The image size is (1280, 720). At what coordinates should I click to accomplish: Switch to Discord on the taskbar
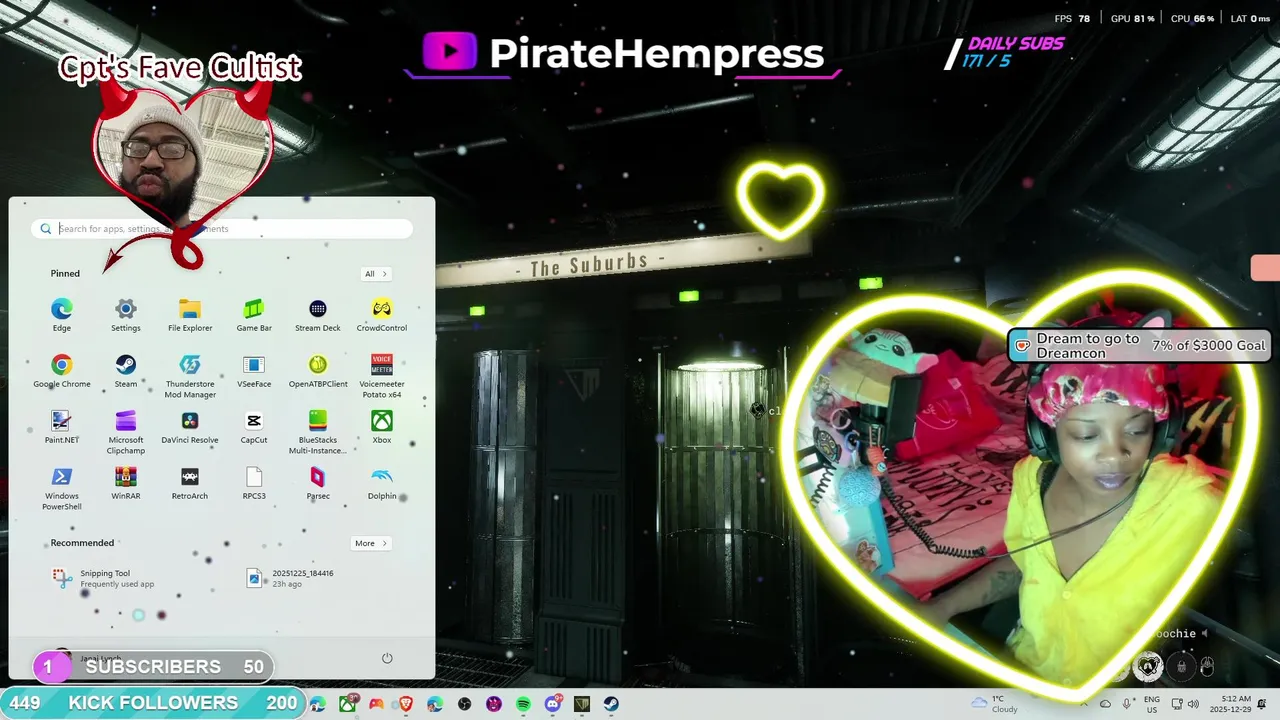[x=553, y=704]
